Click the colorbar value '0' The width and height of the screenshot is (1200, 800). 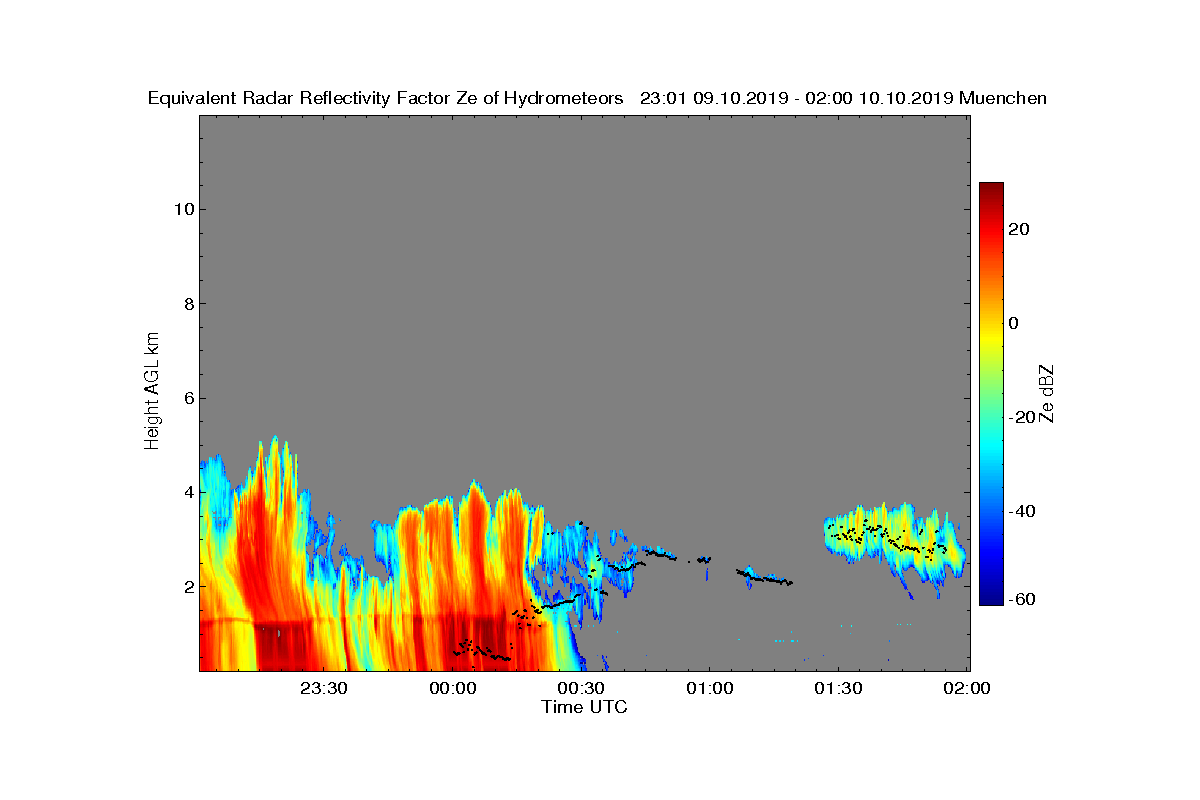tap(1015, 323)
